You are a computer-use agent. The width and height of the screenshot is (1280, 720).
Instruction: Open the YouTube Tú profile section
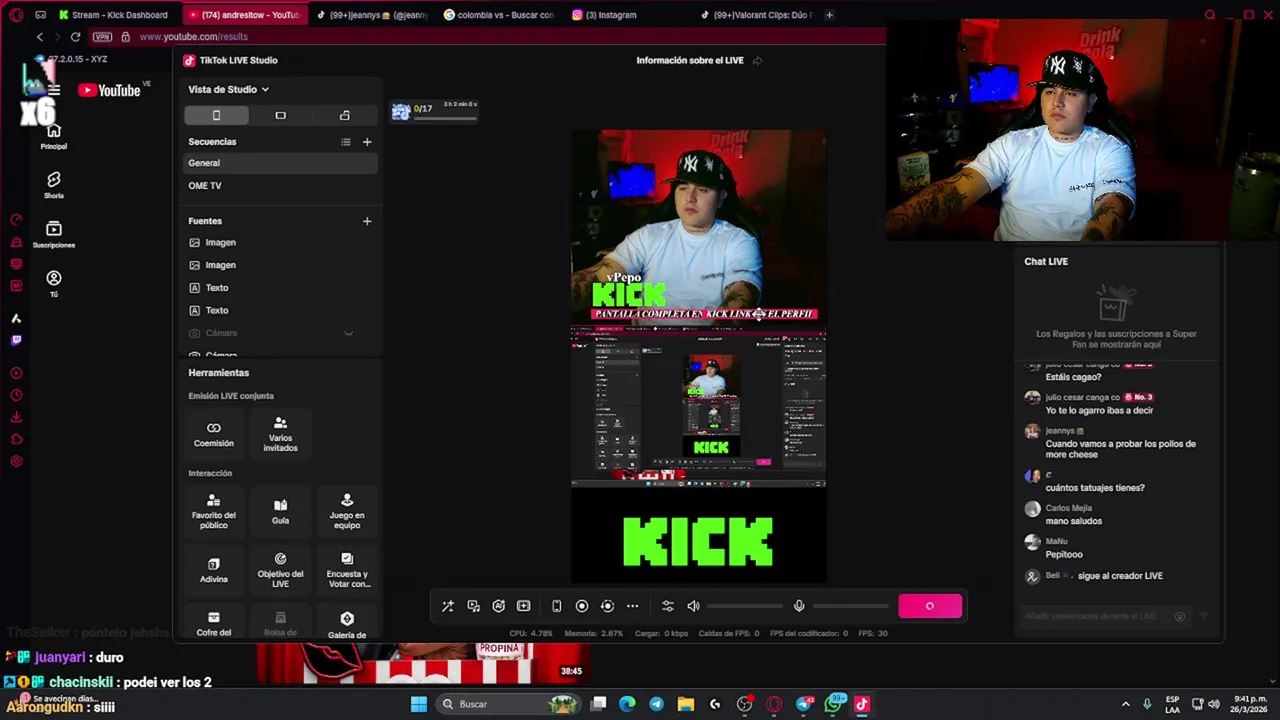coord(54,283)
